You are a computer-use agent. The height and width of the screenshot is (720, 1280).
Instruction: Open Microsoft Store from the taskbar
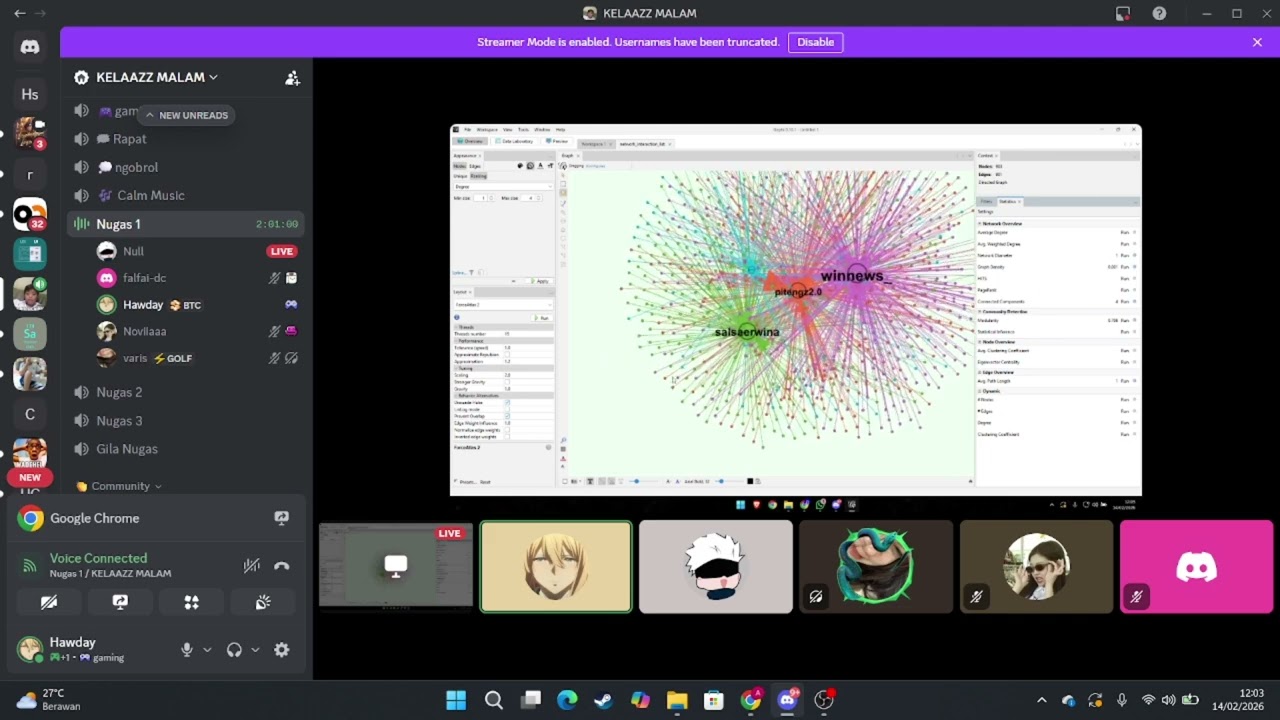click(713, 700)
